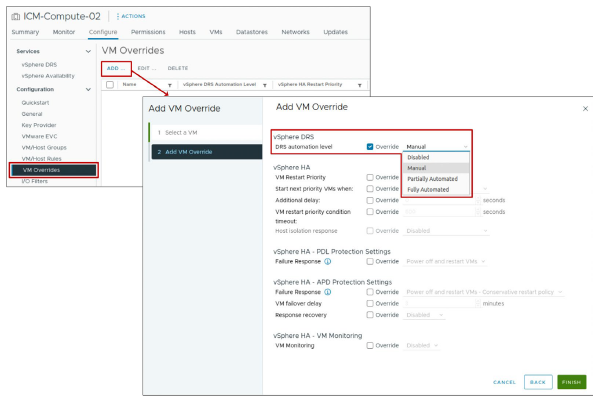Go to the VMs tab
Image resolution: width=600 pixels, height=402 pixels.
pos(216,32)
